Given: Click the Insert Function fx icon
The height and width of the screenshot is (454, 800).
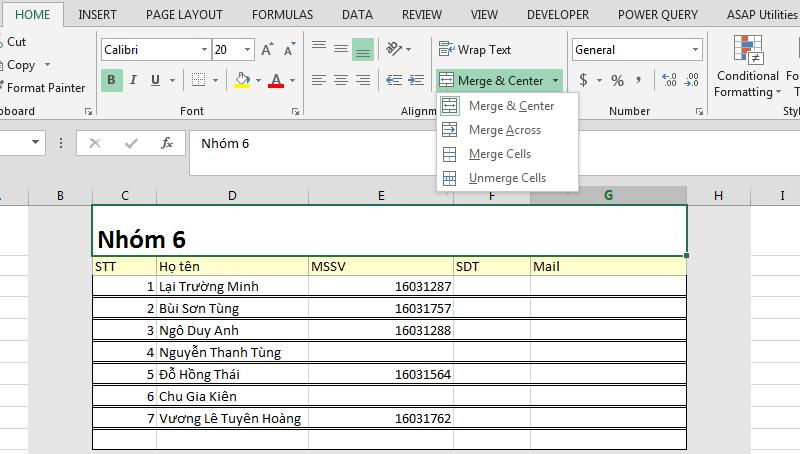Looking at the screenshot, I should pyautogui.click(x=167, y=143).
